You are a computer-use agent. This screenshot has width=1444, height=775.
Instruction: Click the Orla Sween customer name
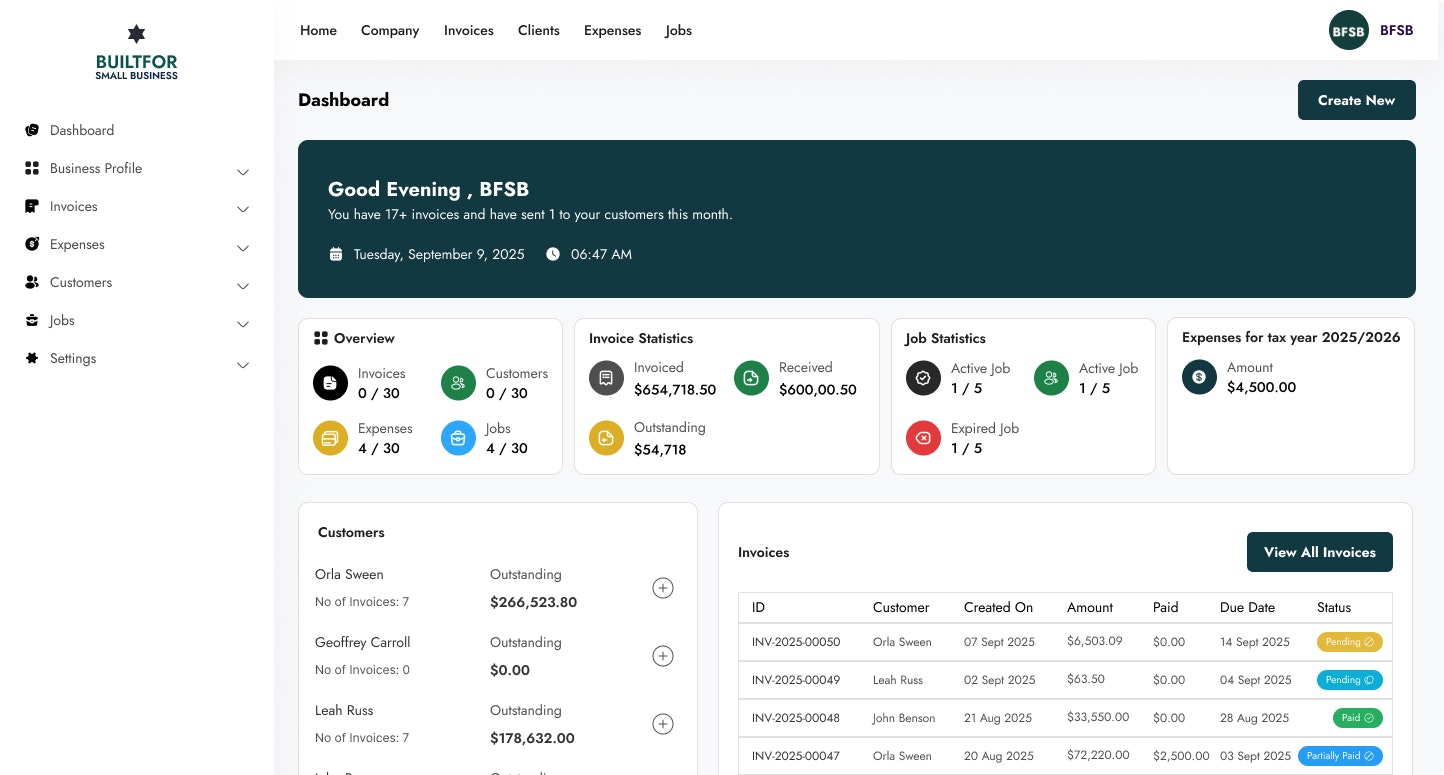click(349, 574)
